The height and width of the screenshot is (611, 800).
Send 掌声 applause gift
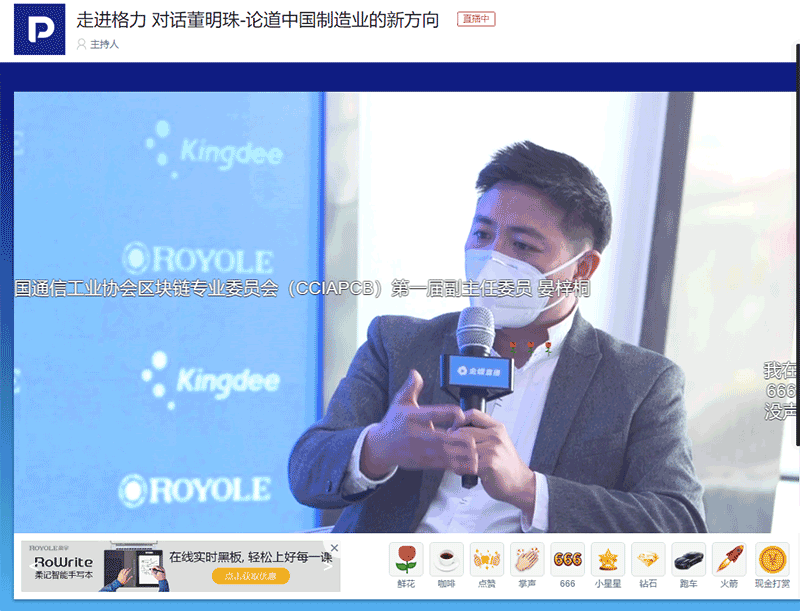(527, 560)
